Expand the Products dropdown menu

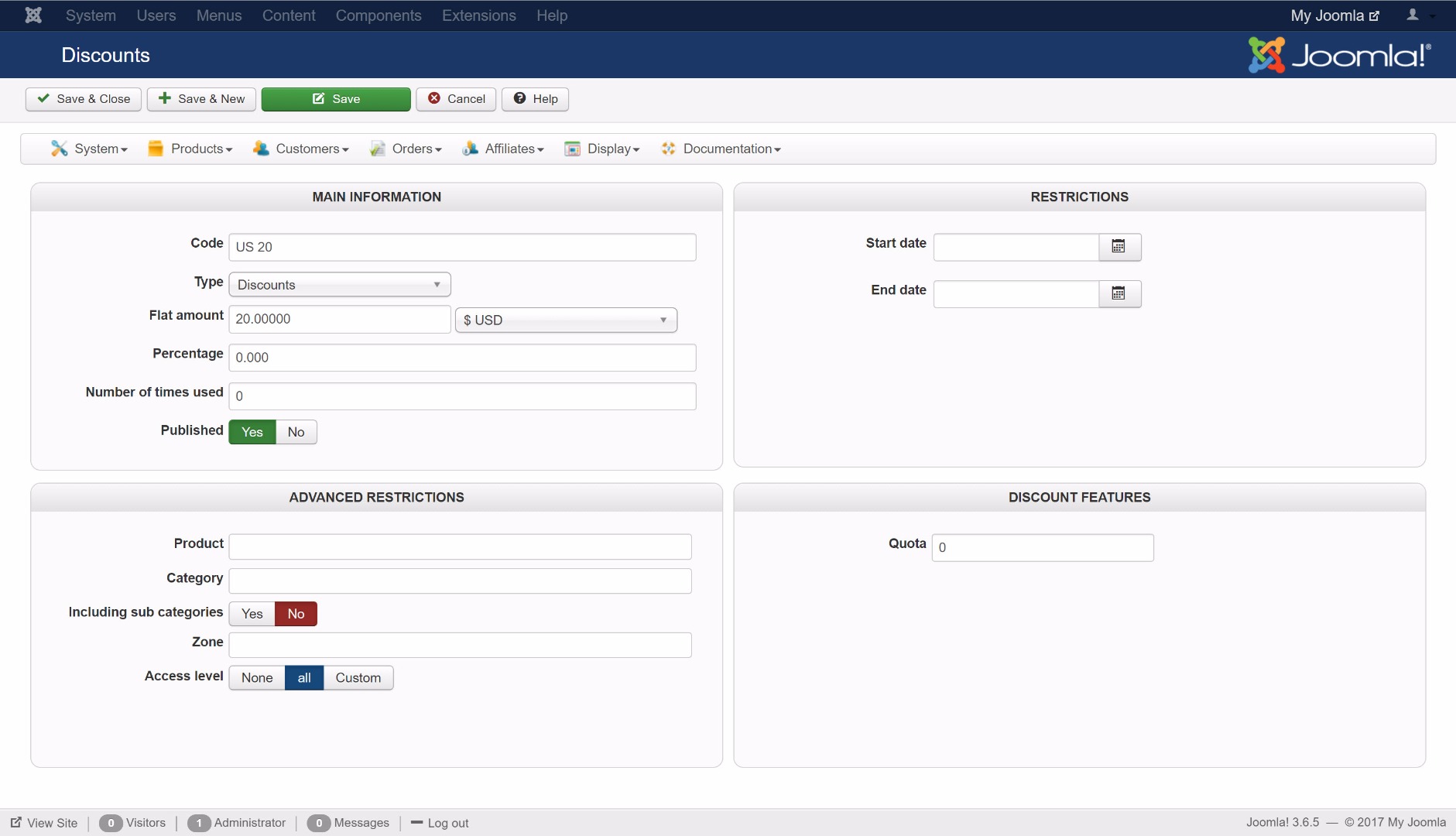pos(190,149)
